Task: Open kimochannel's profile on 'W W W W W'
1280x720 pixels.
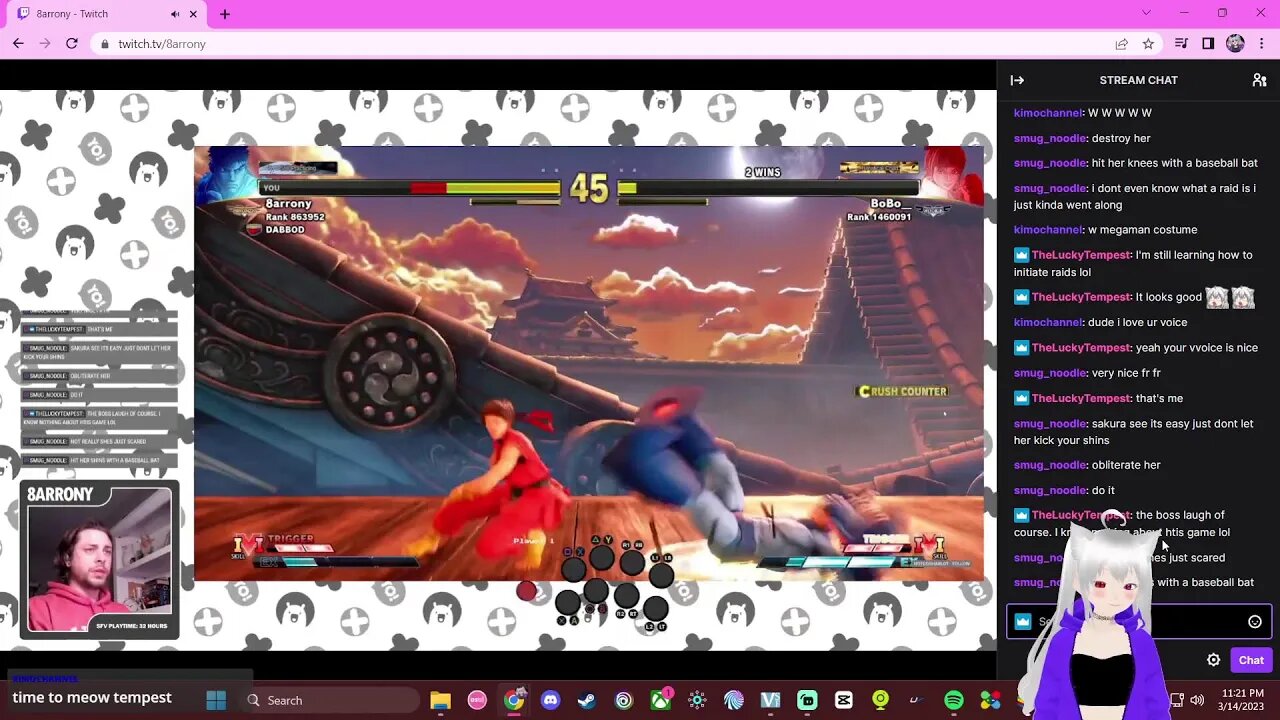Action: (x=1048, y=113)
